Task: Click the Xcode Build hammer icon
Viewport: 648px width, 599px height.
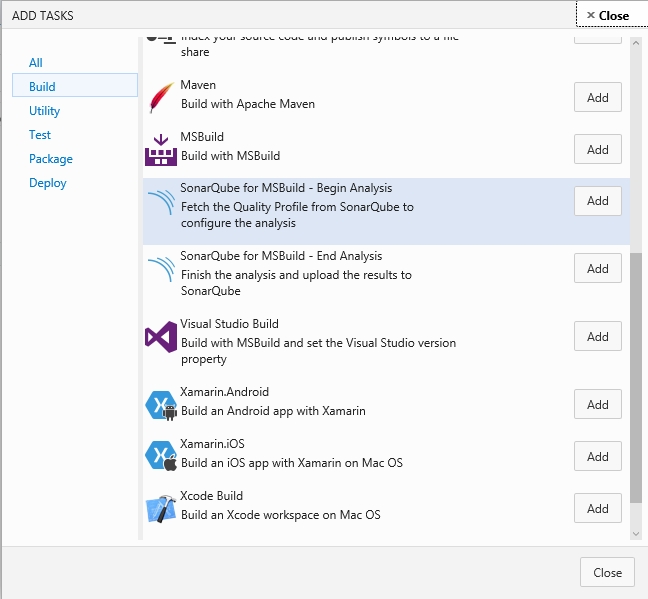Action: 161,508
